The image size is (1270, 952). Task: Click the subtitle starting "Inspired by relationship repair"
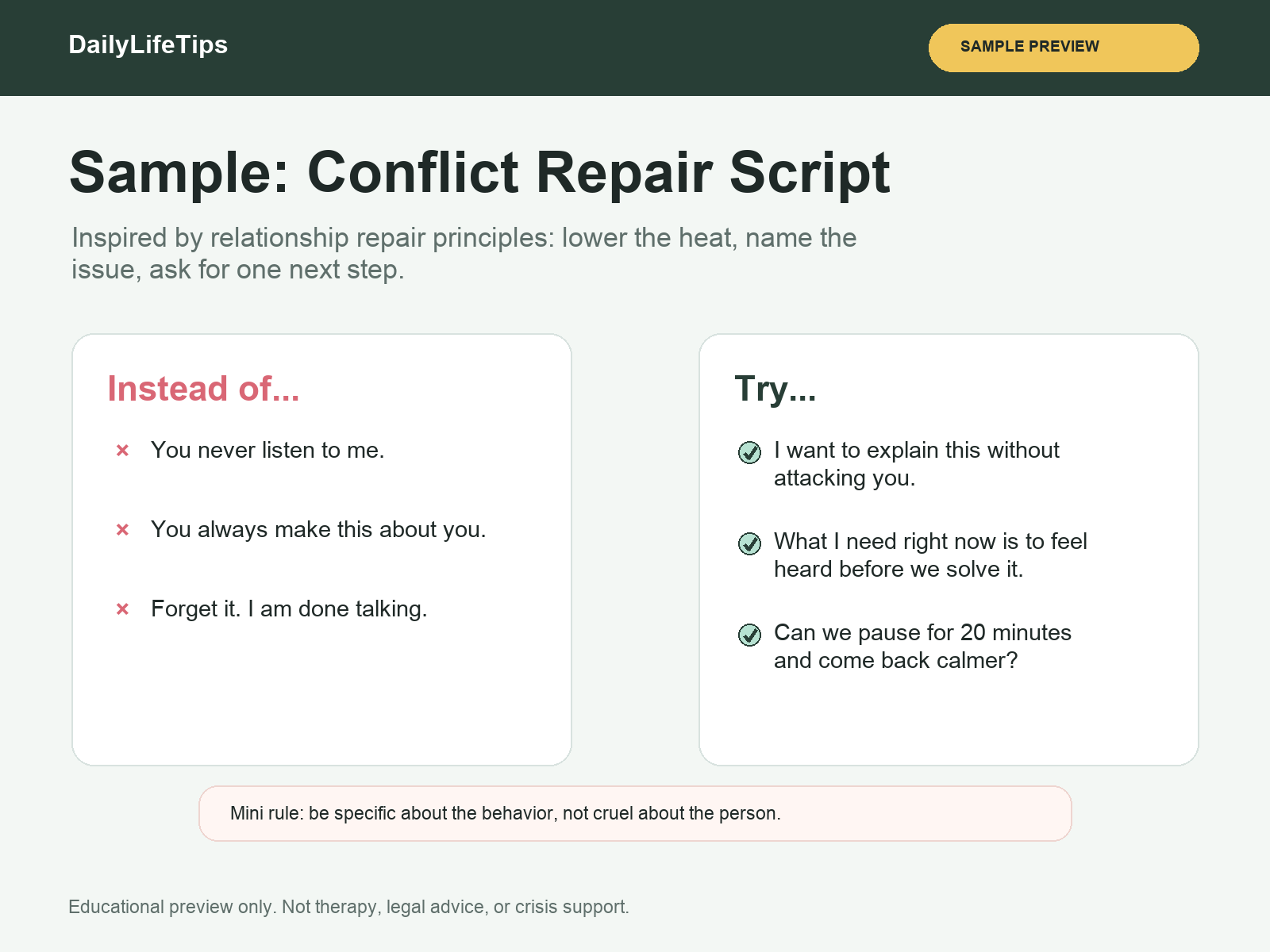(x=464, y=254)
